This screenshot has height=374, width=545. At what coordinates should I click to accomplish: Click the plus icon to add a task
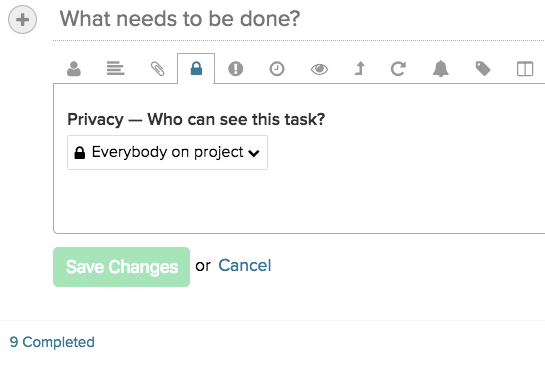pyautogui.click(x=23, y=19)
